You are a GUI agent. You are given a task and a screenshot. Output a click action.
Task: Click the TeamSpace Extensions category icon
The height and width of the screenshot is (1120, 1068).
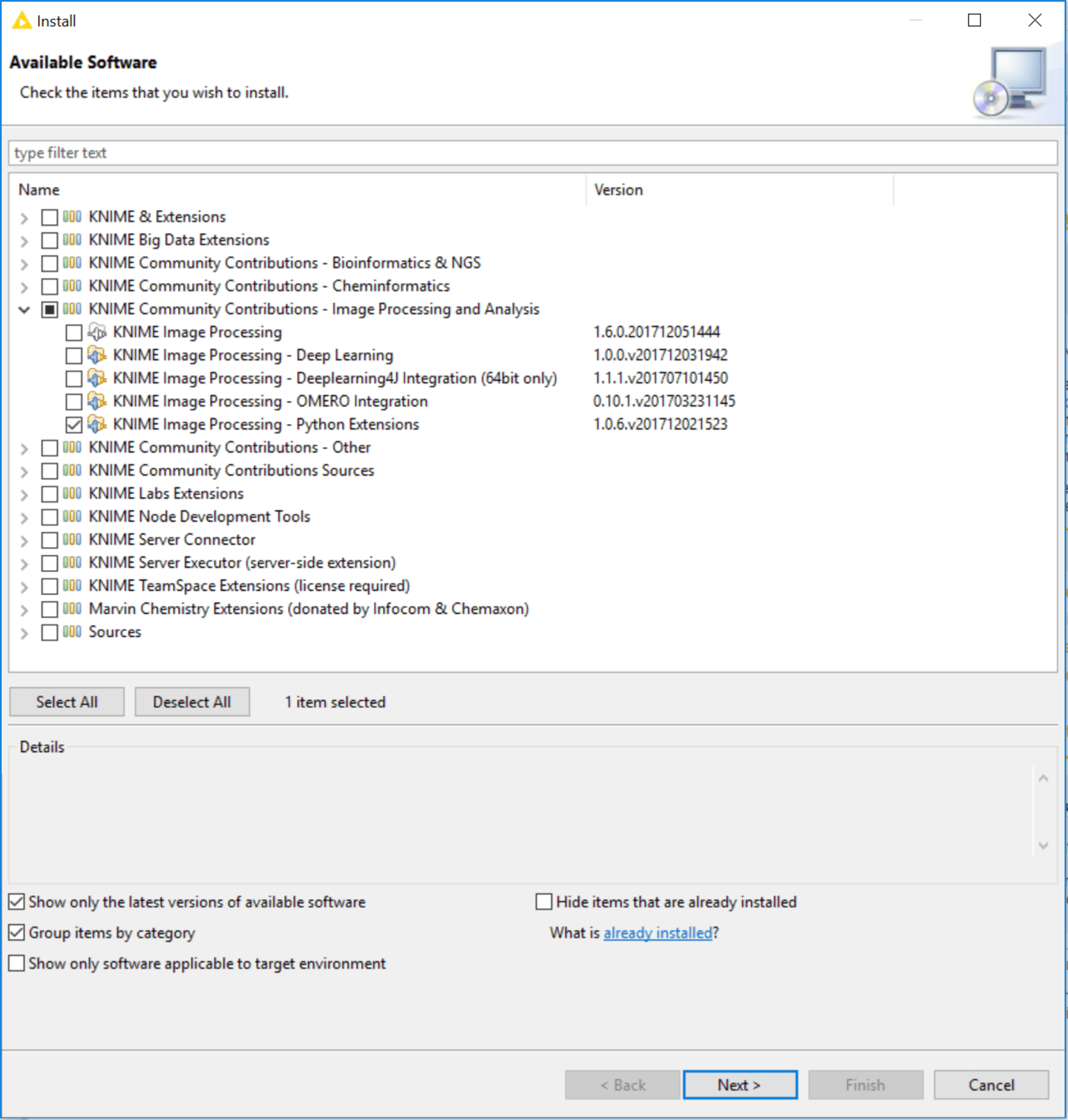click(x=72, y=585)
